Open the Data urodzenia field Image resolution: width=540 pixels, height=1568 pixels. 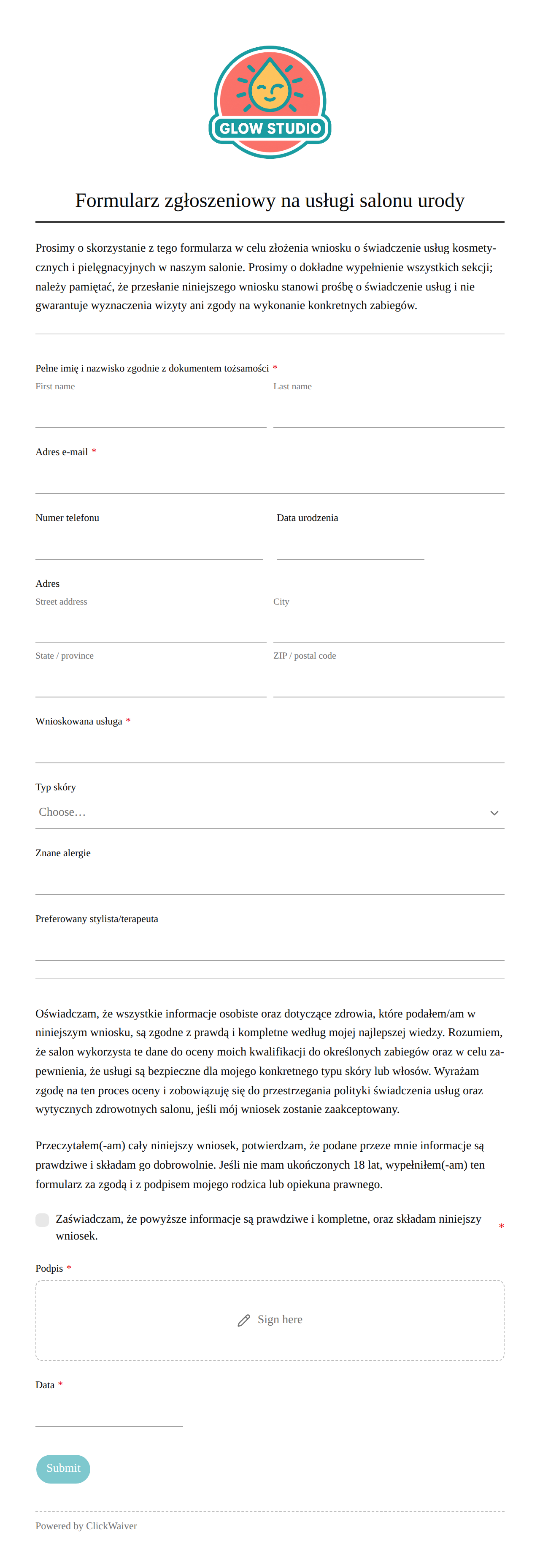350,544
